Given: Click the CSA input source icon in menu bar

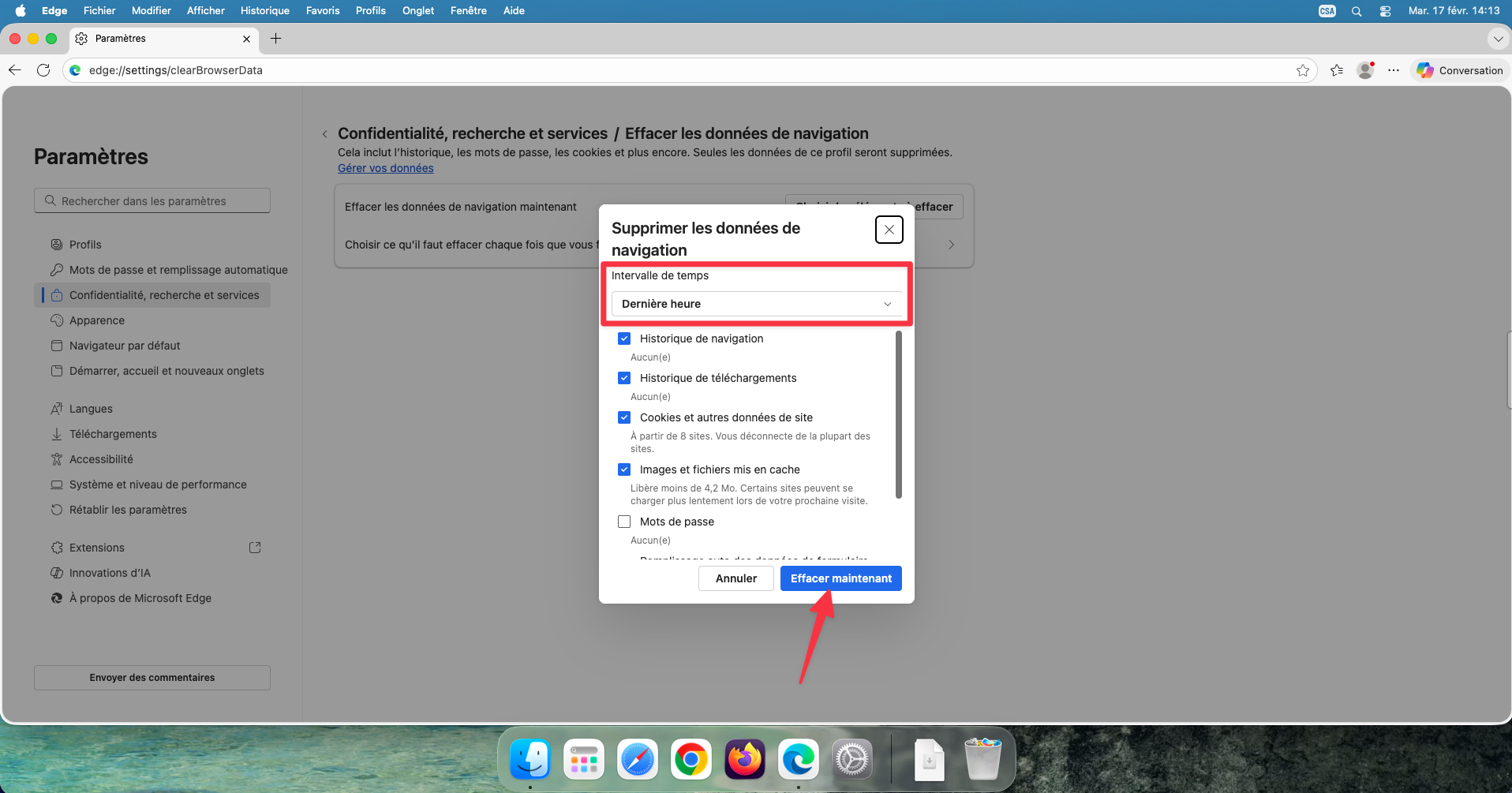Looking at the screenshot, I should [x=1327, y=11].
